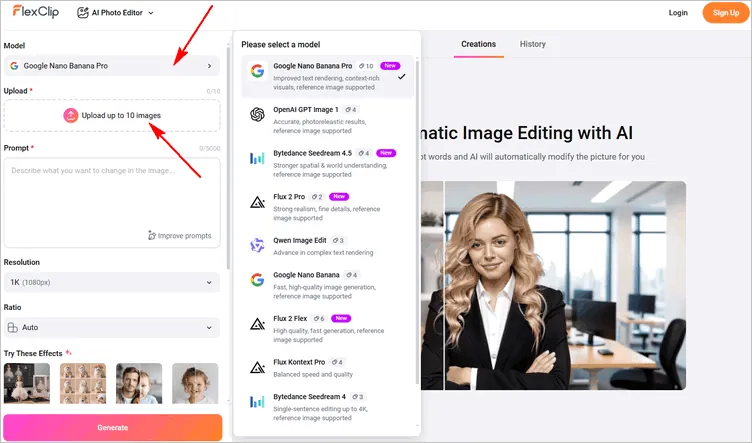Click the upload icon in the upload area
Viewport: 752px width, 443px height.
[x=70, y=116]
